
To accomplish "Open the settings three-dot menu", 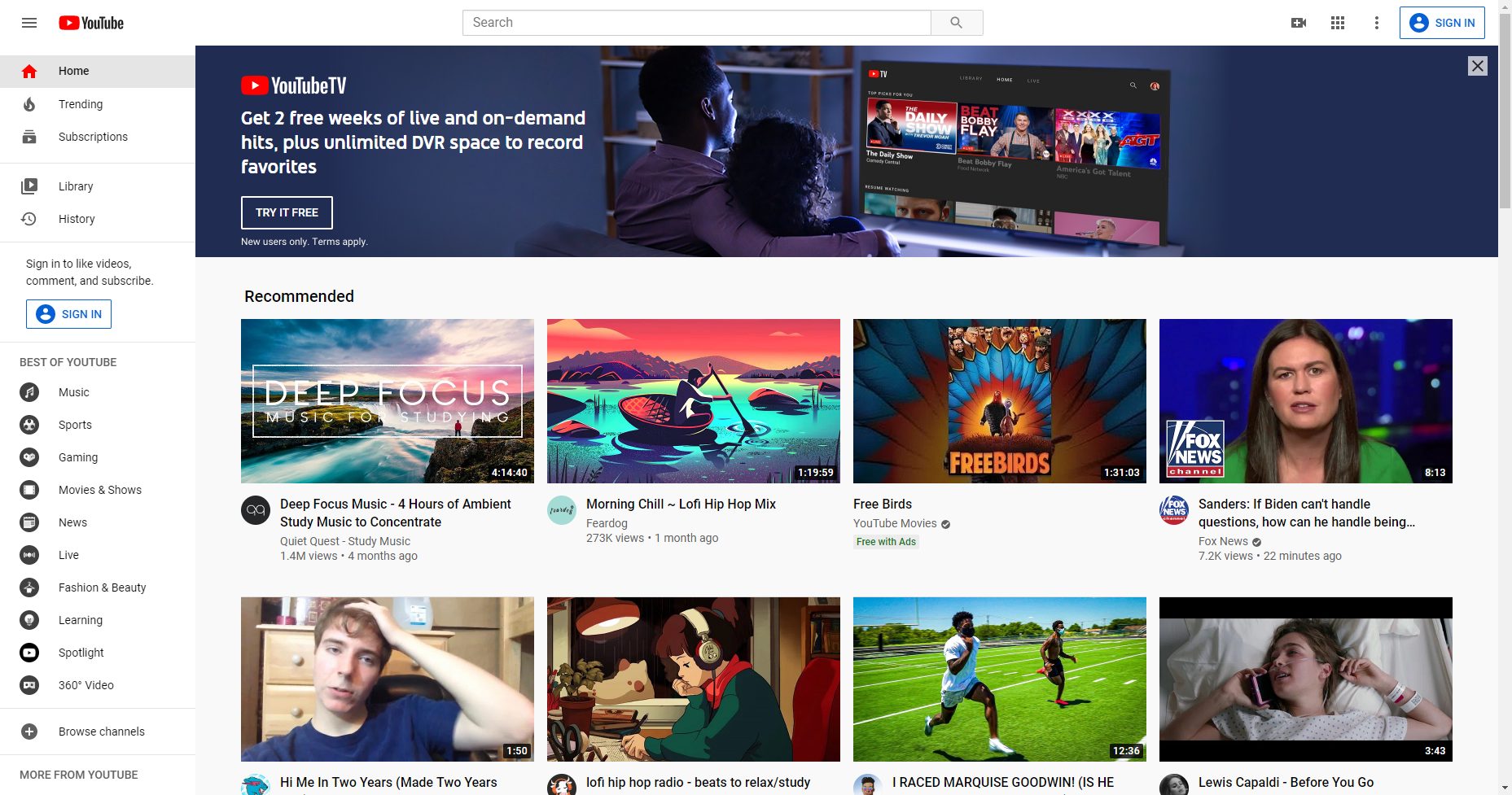I will 1377,23.
